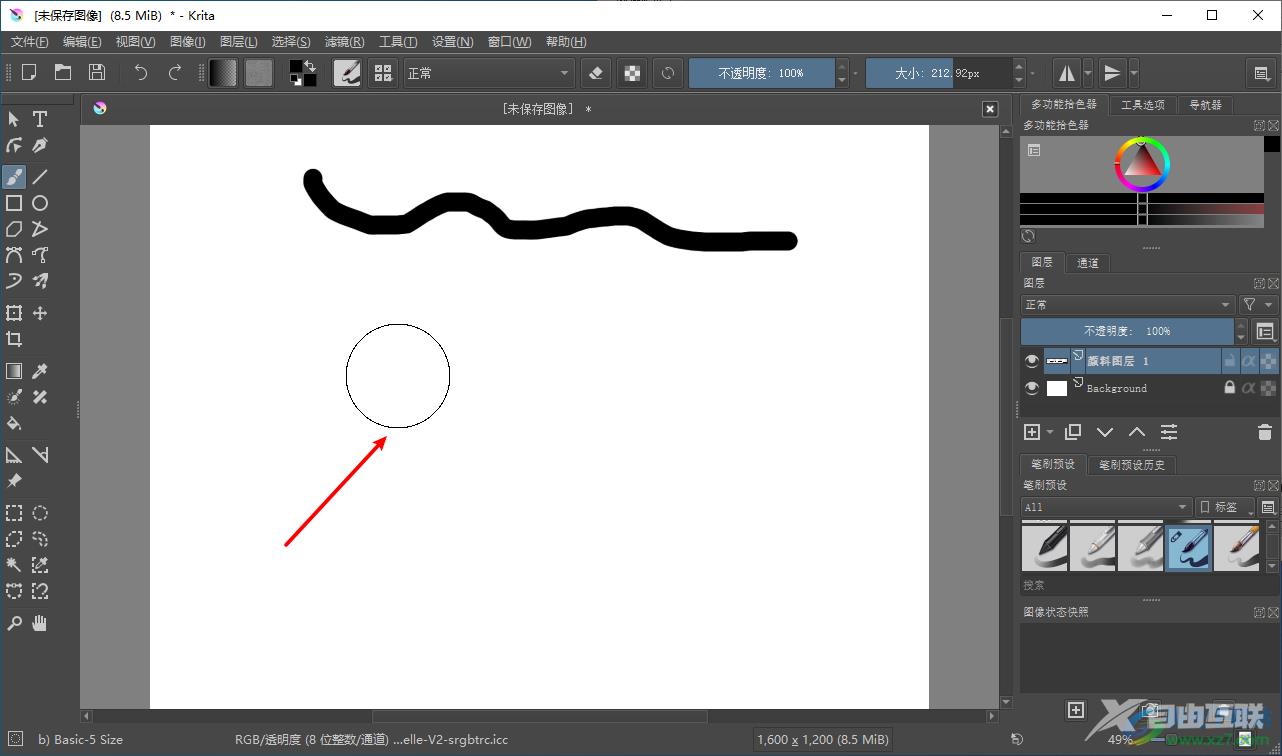Open the 标签 tag menu
The height and width of the screenshot is (756, 1282).
tap(1225, 507)
